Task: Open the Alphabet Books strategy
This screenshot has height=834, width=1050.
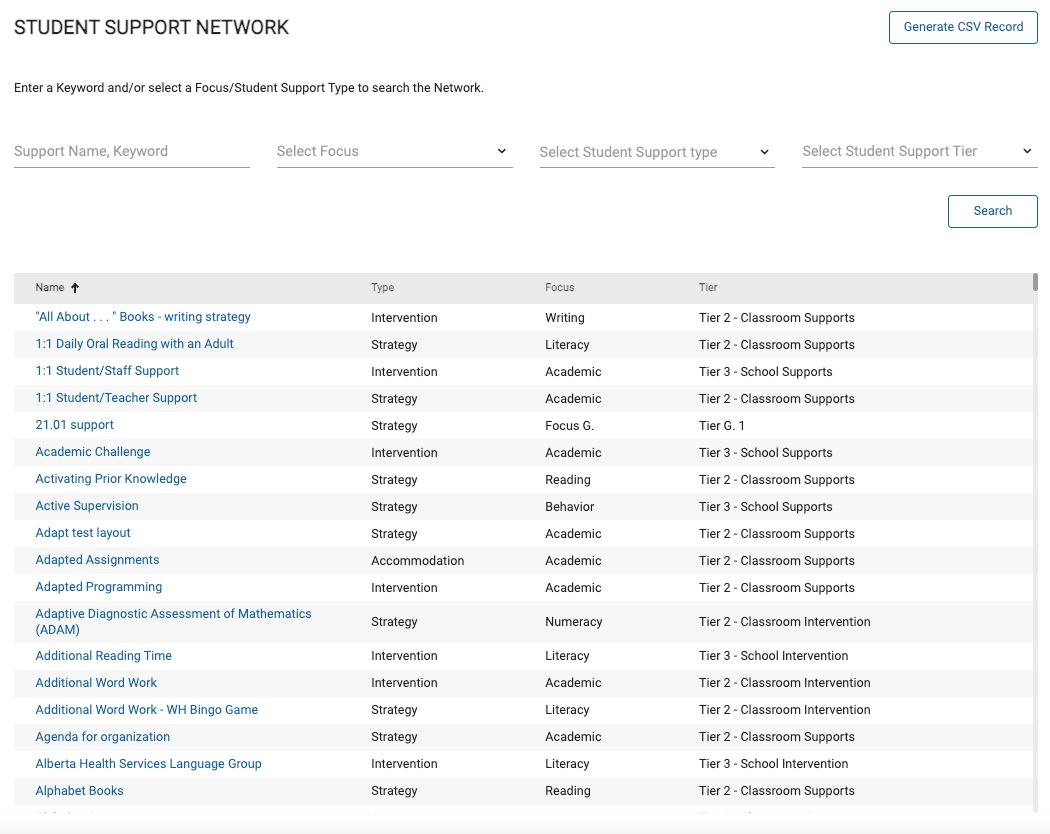Action: 79,790
